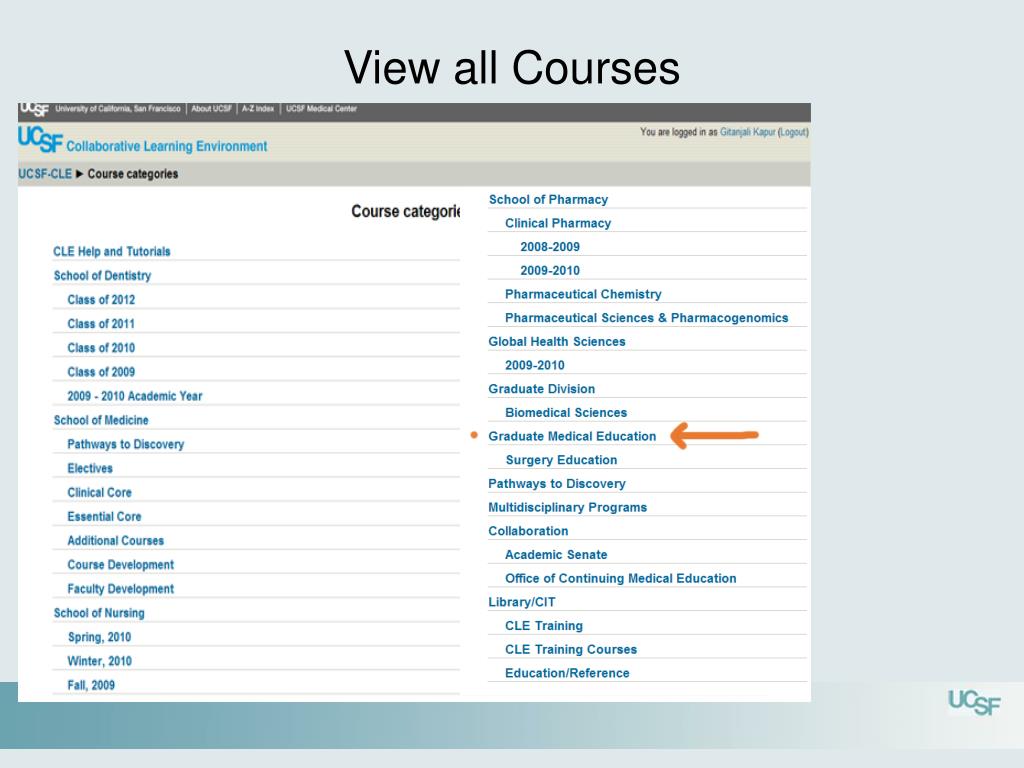
Task: Open Winter, 2010 nursing term
Action: click(x=99, y=662)
